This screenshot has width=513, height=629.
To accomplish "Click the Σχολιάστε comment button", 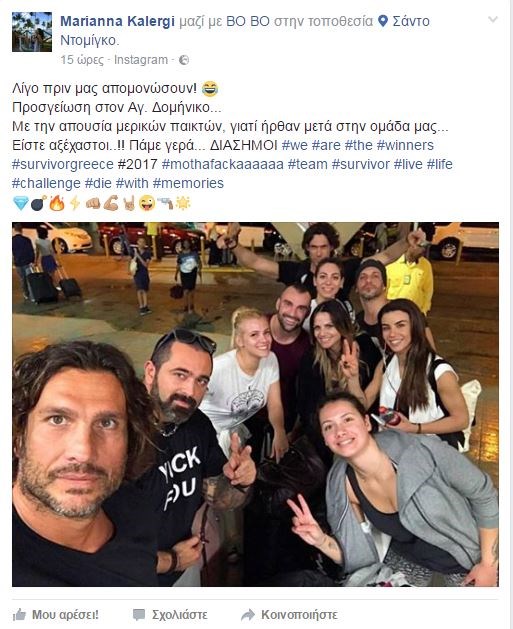I will [170, 614].
